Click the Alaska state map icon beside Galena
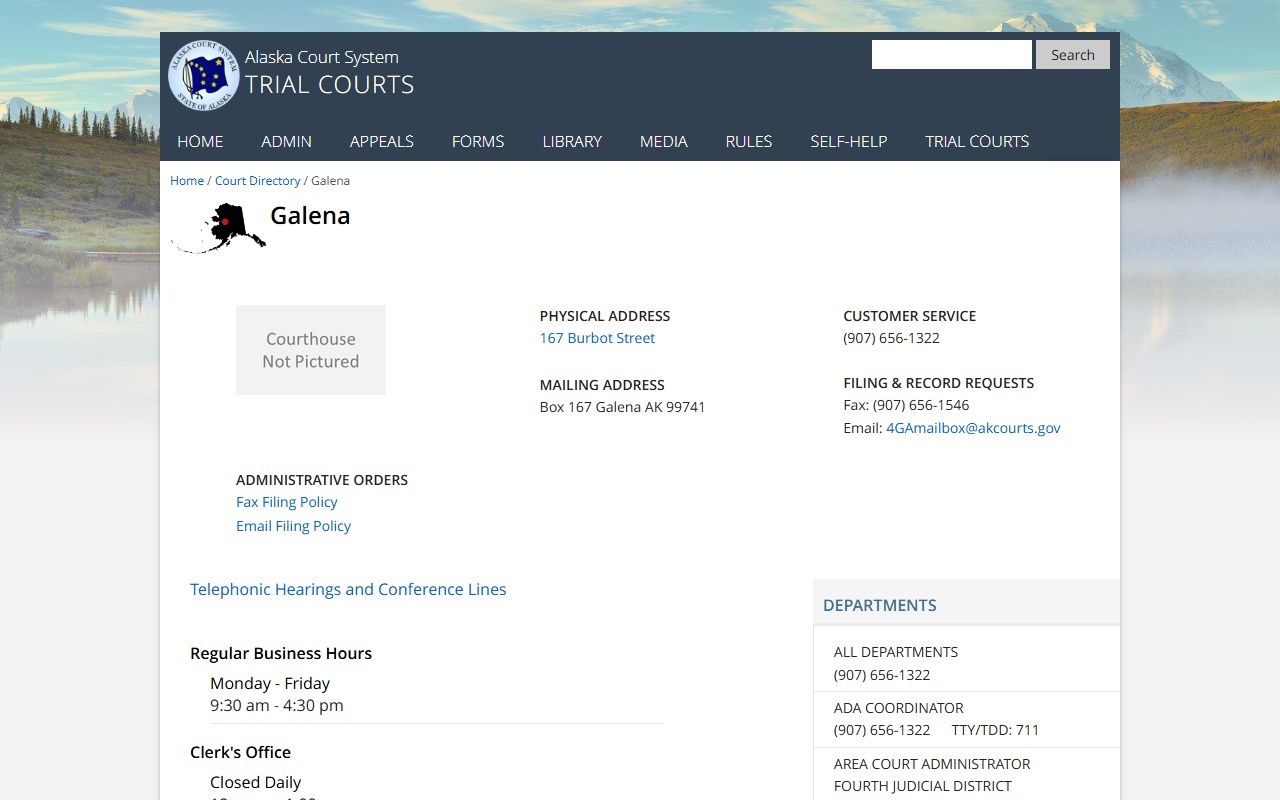 [x=218, y=227]
